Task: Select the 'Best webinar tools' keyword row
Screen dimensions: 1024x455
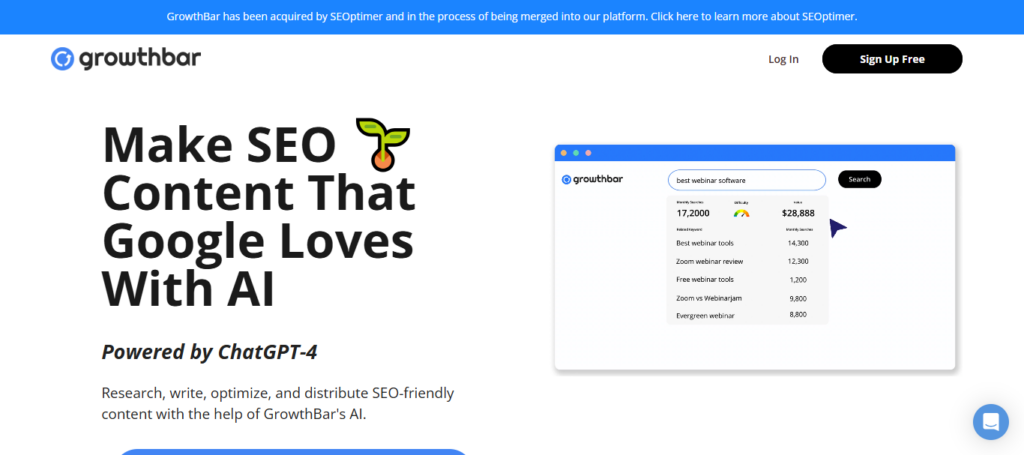Action: tap(747, 243)
